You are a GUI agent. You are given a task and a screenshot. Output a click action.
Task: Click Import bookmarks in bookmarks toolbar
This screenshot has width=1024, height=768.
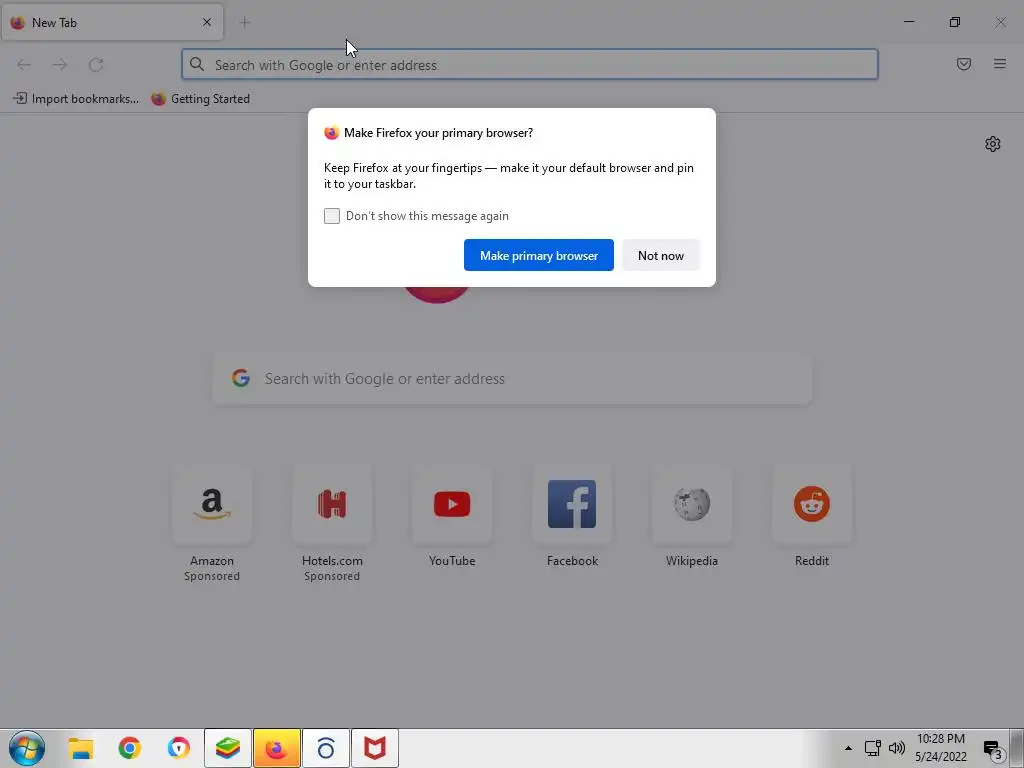[x=76, y=99]
